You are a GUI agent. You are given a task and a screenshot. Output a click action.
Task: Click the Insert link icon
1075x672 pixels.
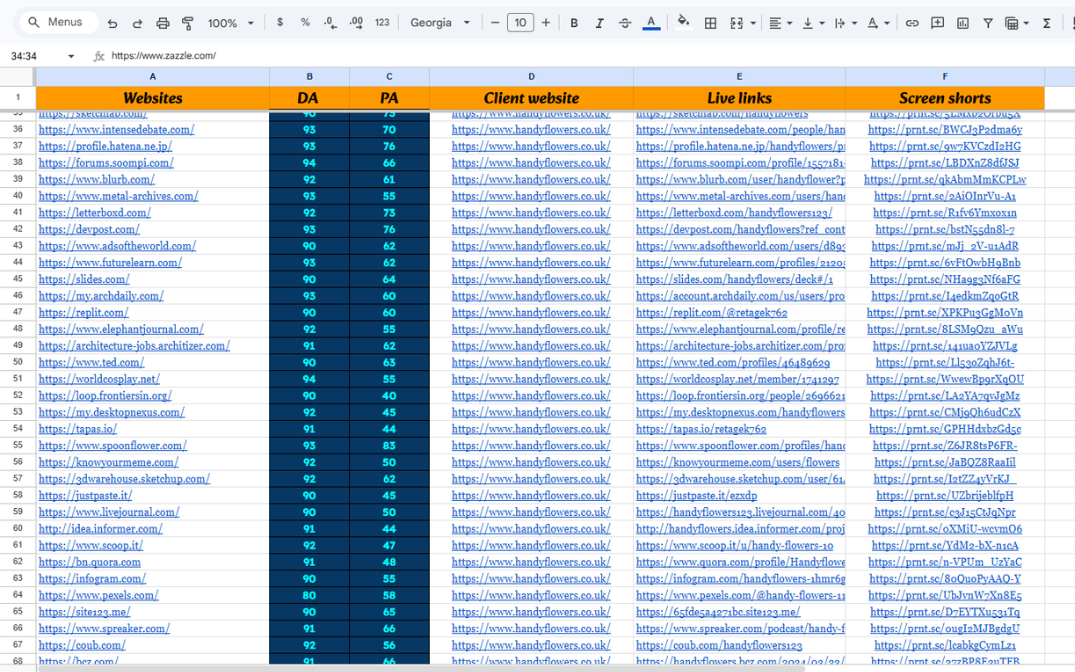point(912,23)
